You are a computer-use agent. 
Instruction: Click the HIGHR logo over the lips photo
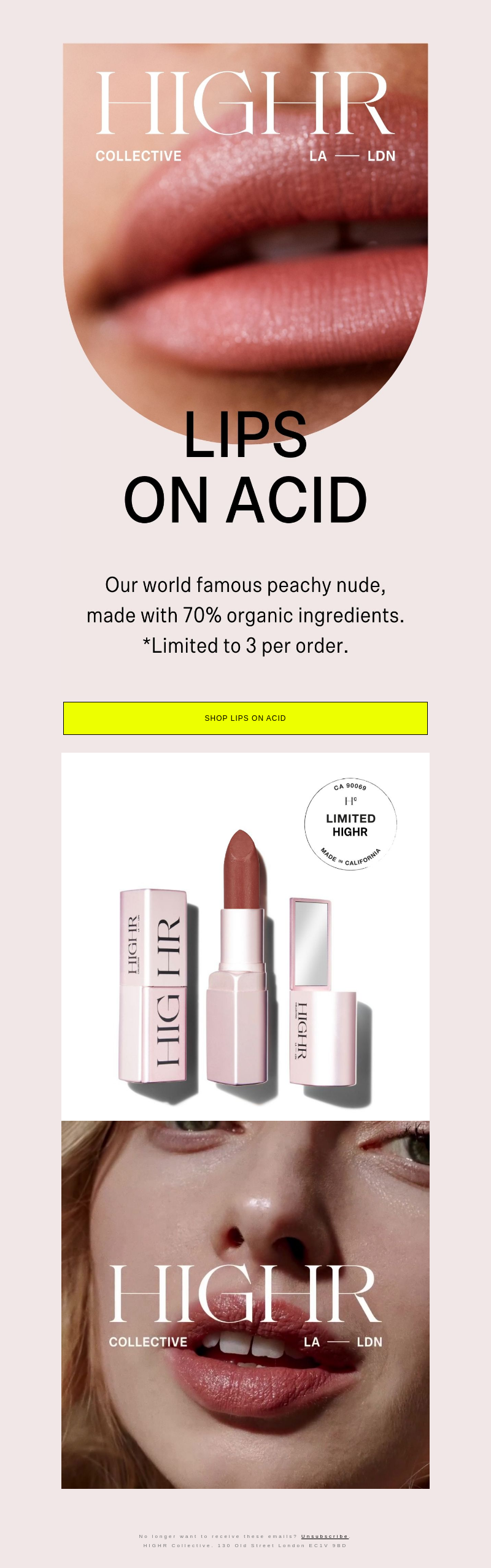click(x=245, y=103)
